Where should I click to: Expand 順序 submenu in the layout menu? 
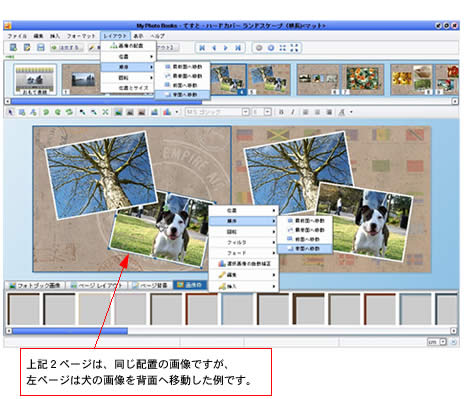coord(128,67)
